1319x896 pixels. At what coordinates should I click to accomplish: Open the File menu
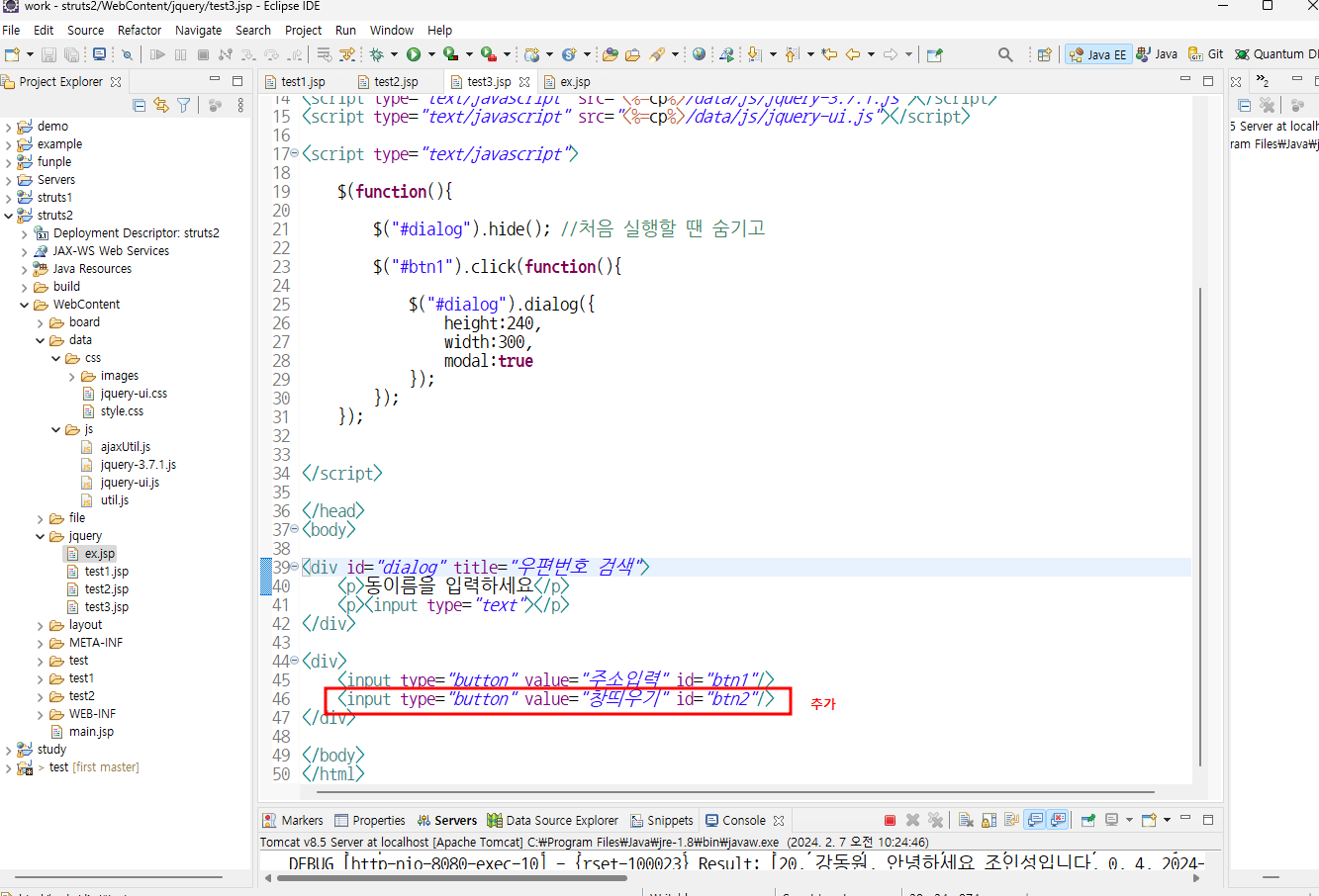pyautogui.click(x=11, y=30)
